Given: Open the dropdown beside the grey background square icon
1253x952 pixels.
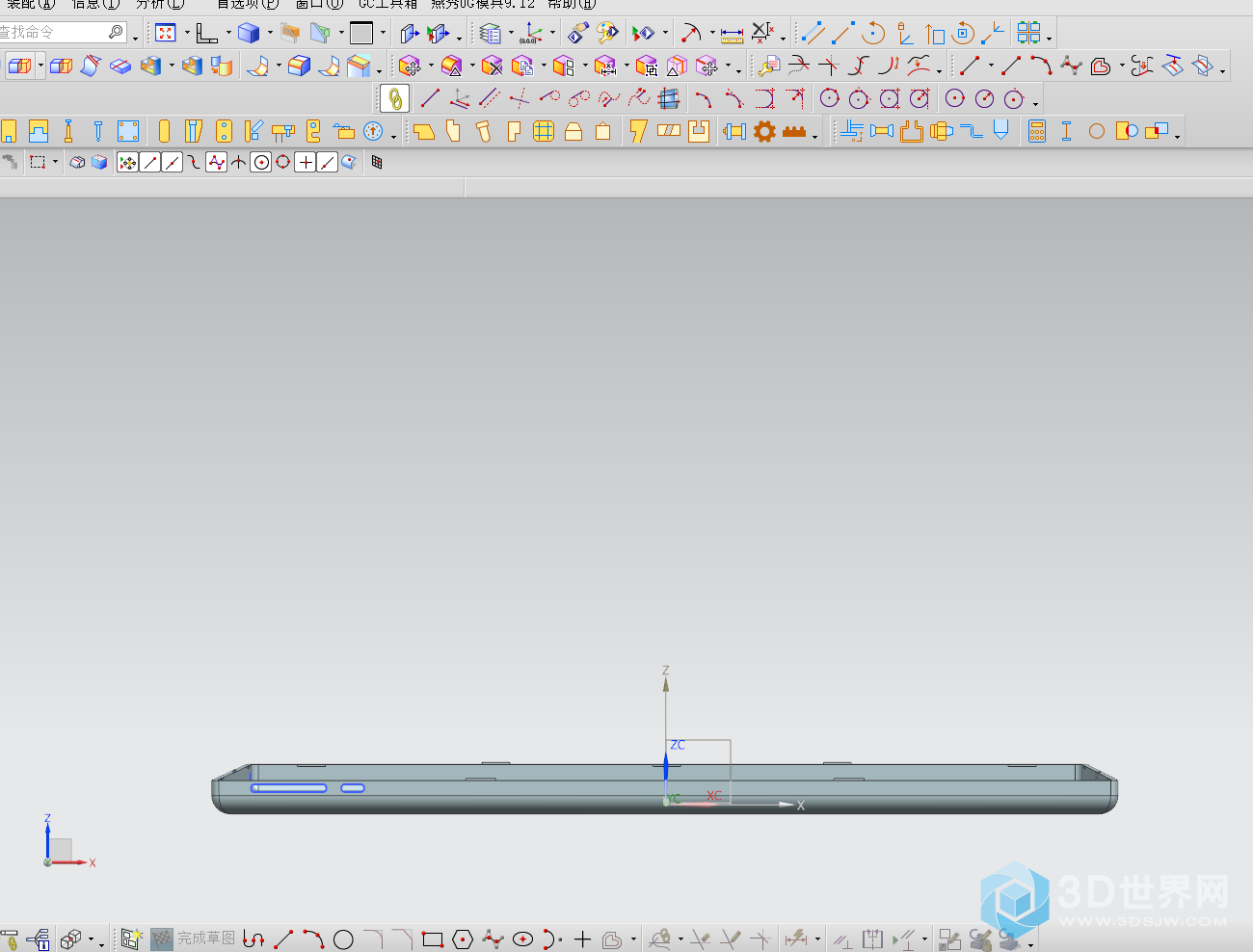Looking at the screenshot, I should coord(383,34).
